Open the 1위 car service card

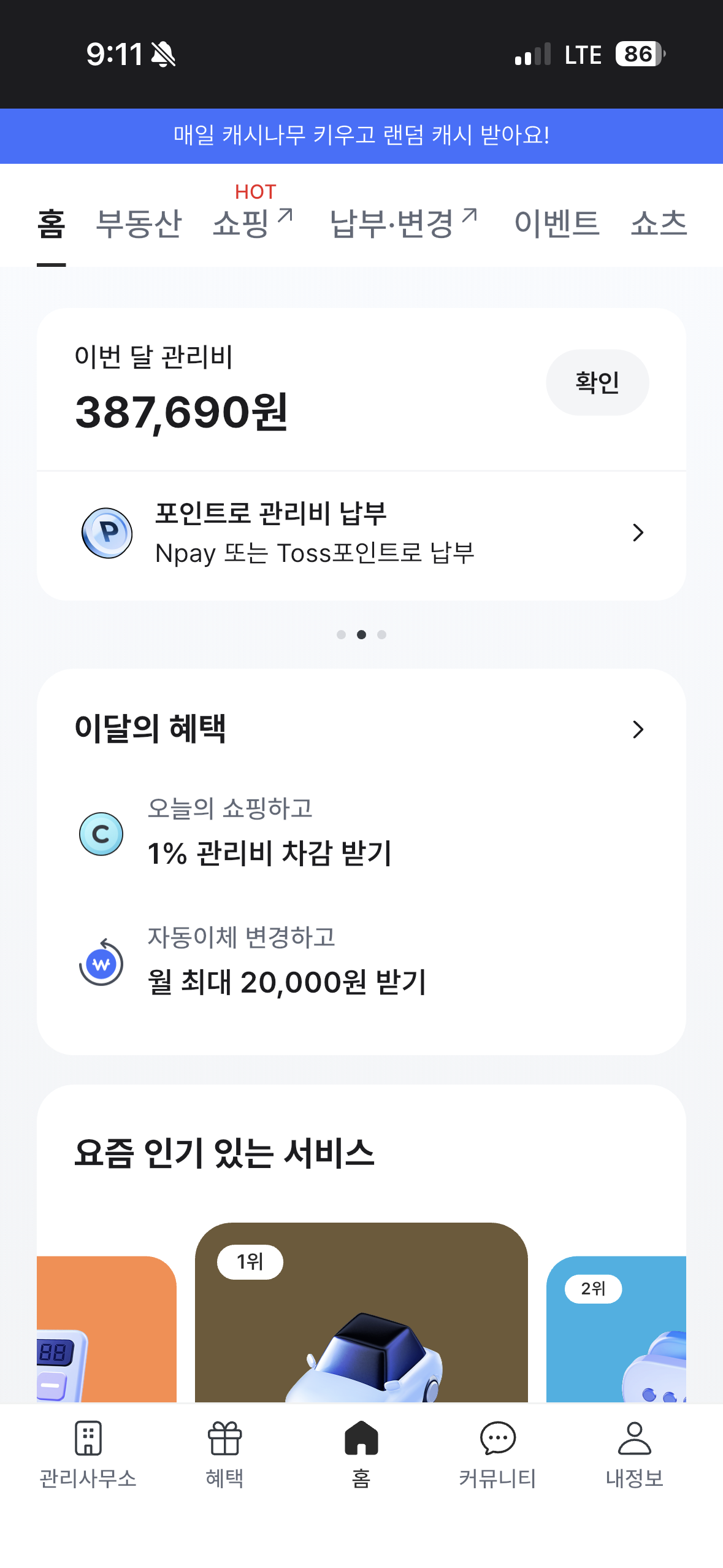[x=361, y=1313]
